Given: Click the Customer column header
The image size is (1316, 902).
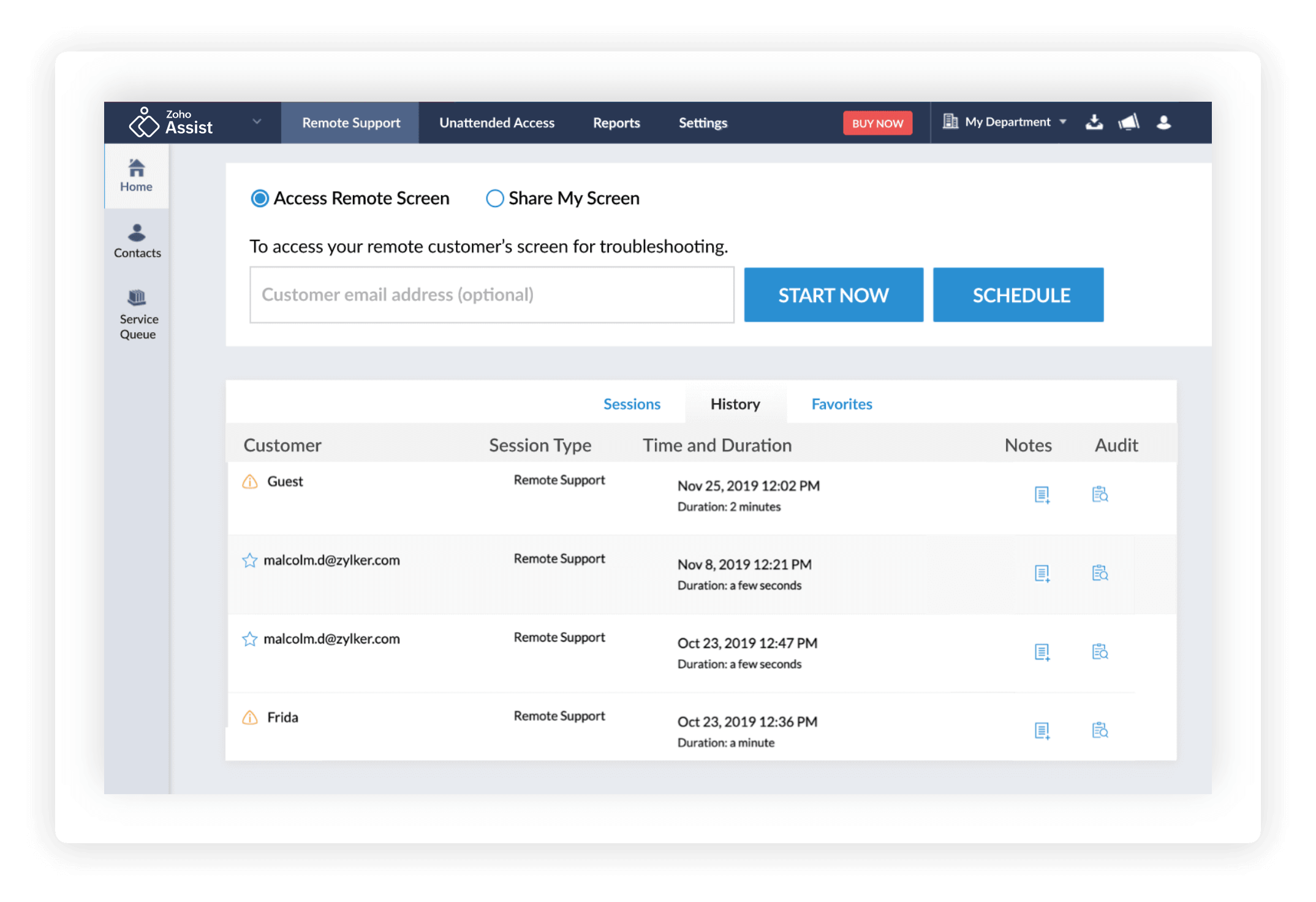Looking at the screenshot, I should (x=282, y=445).
